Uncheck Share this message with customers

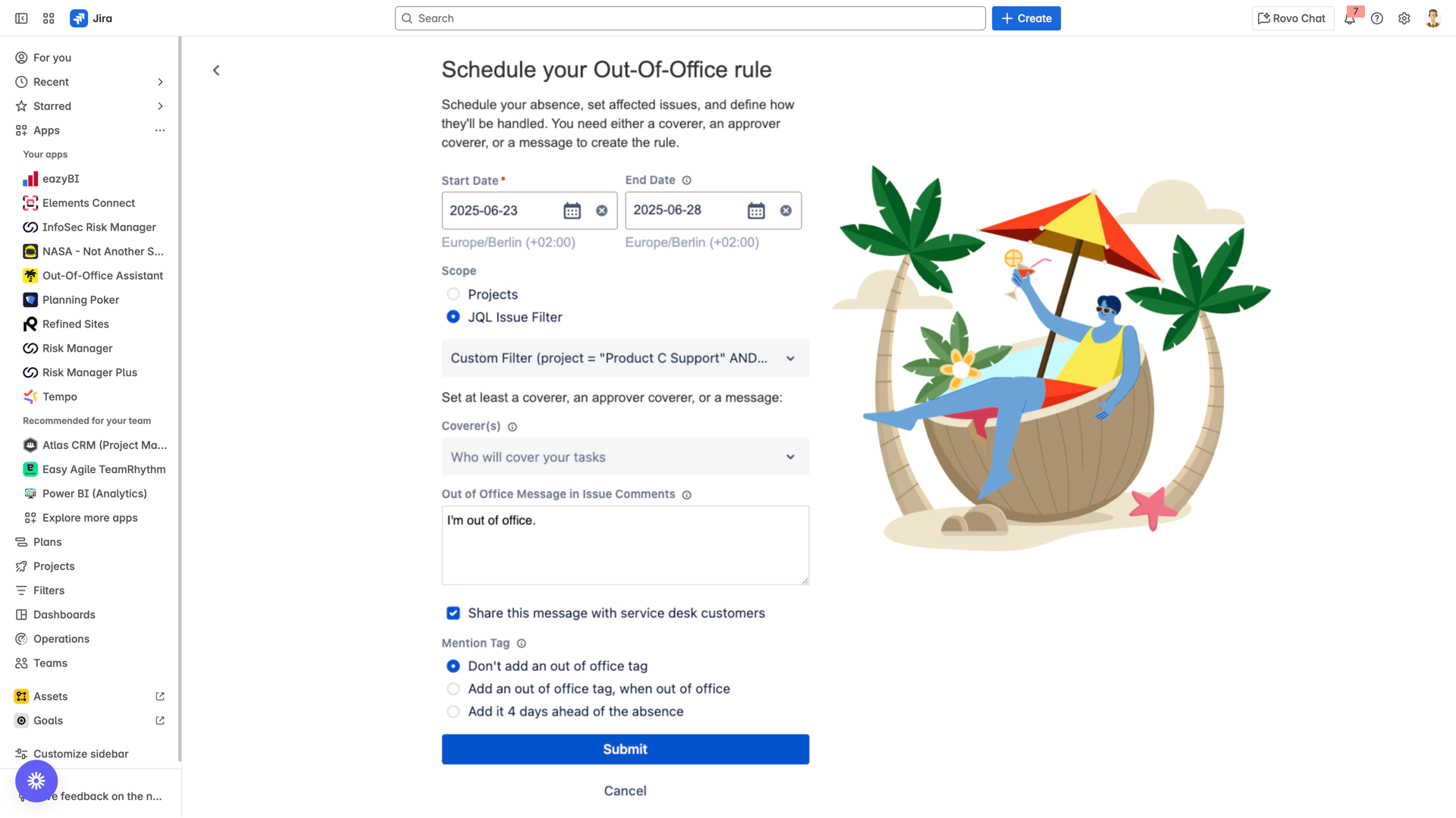tap(453, 613)
